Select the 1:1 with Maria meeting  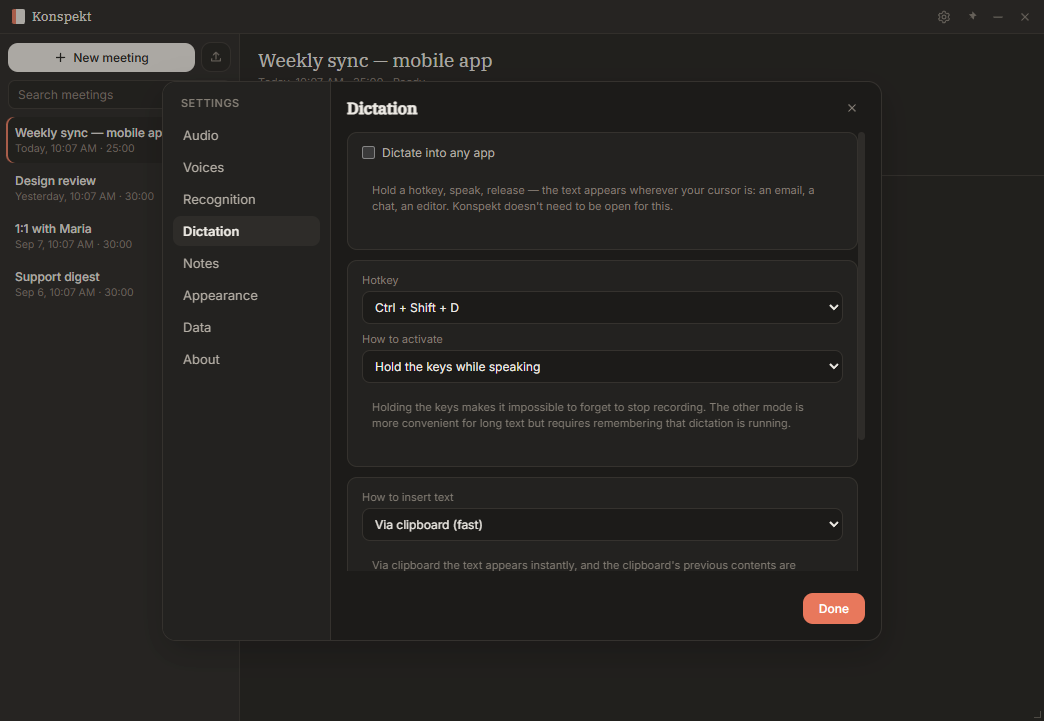85,236
